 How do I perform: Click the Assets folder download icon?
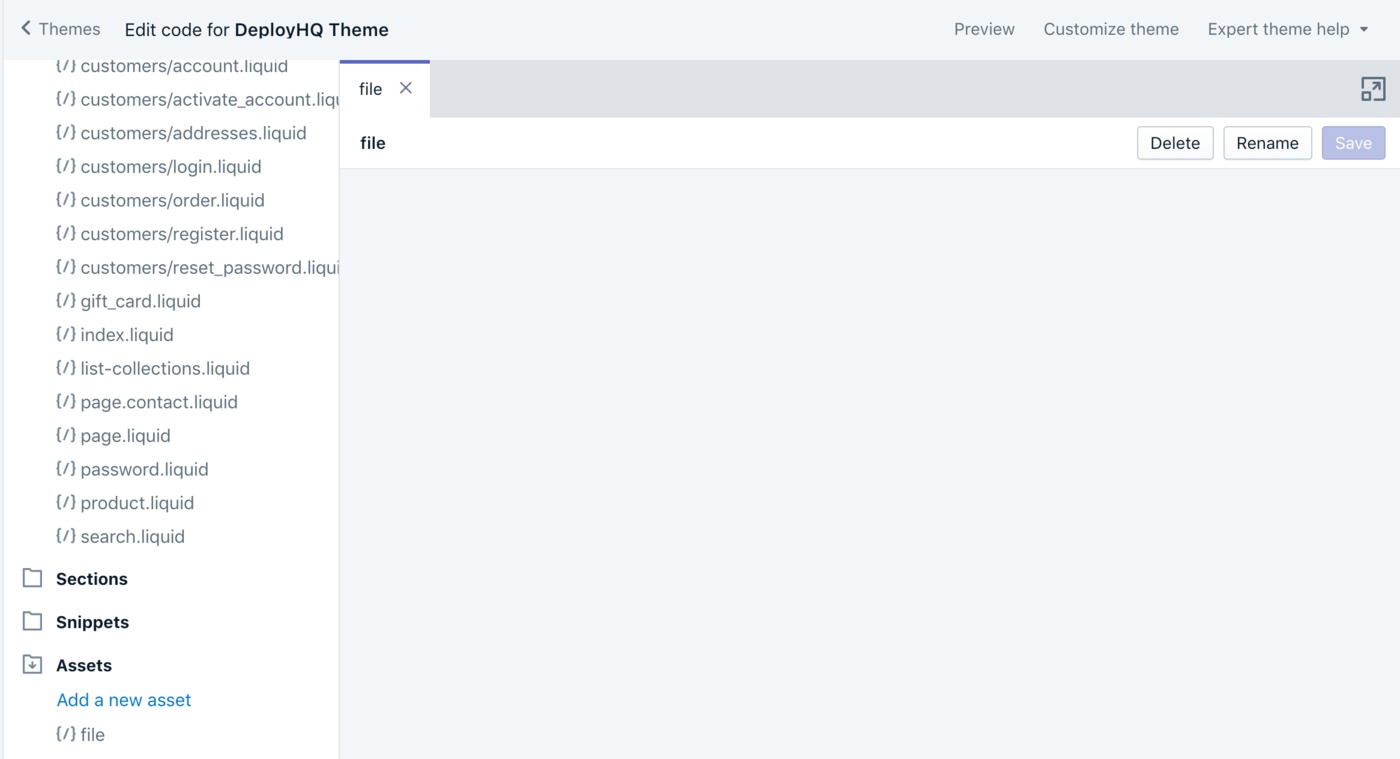[33, 664]
